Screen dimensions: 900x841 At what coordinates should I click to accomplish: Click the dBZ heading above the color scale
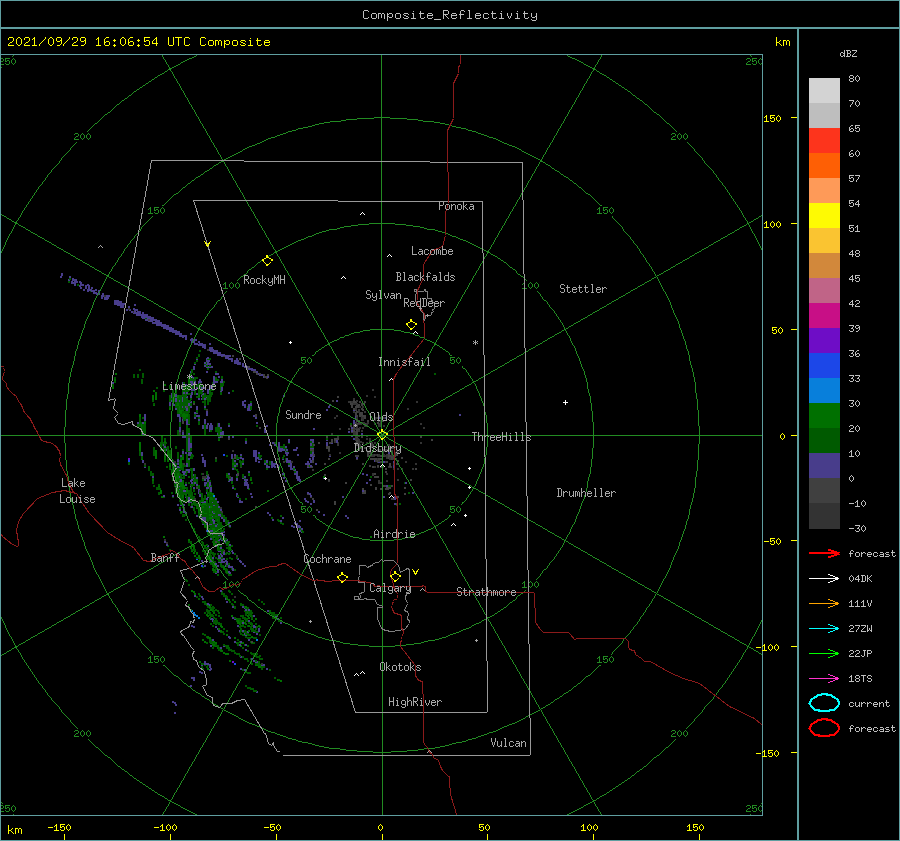pos(848,53)
